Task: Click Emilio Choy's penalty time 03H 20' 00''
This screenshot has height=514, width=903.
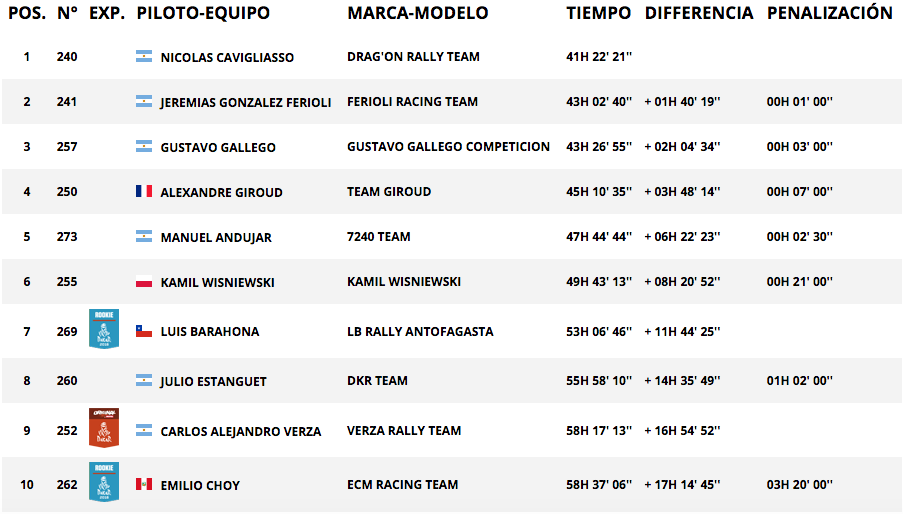Action: (x=799, y=485)
